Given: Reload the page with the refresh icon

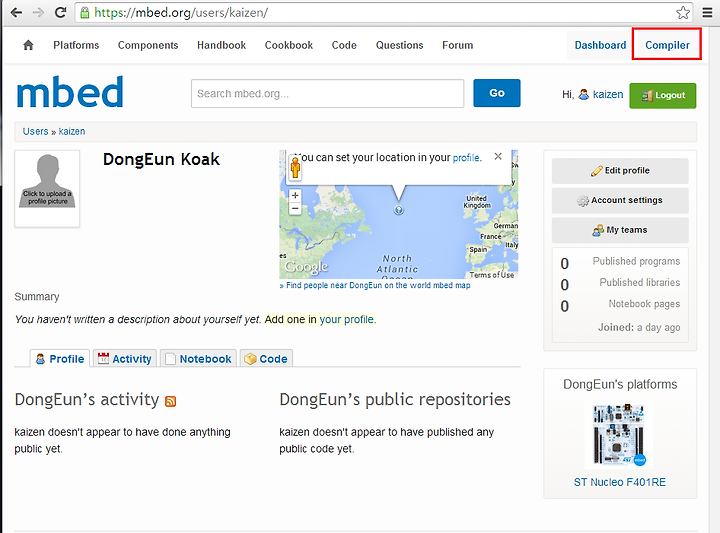Looking at the screenshot, I should click(60, 12).
